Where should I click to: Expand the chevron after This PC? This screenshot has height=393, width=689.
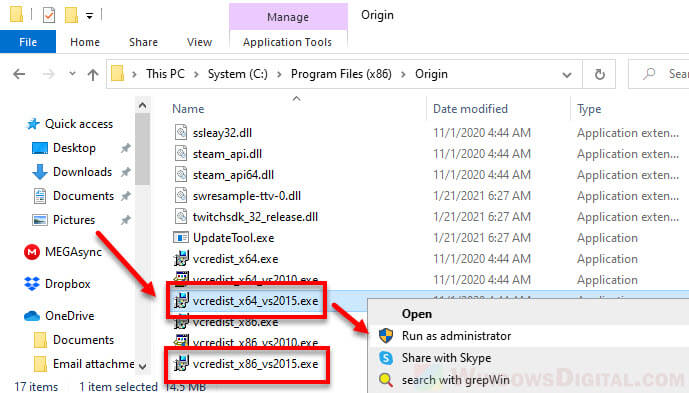coord(196,74)
